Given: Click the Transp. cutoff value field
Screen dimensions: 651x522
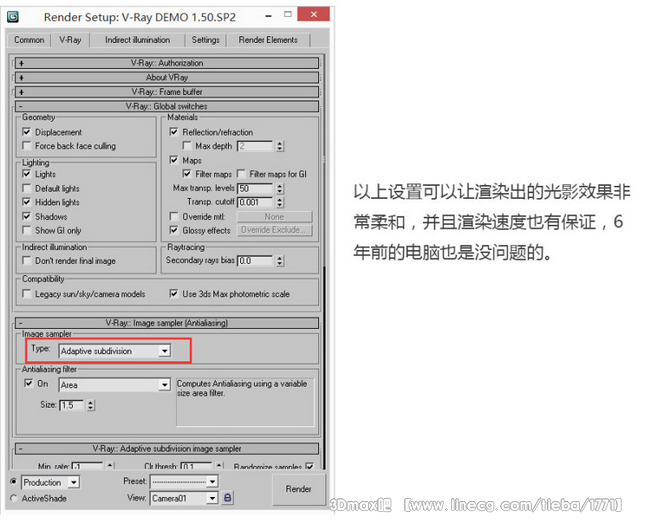Looking at the screenshot, I should (x=255, y=202).
